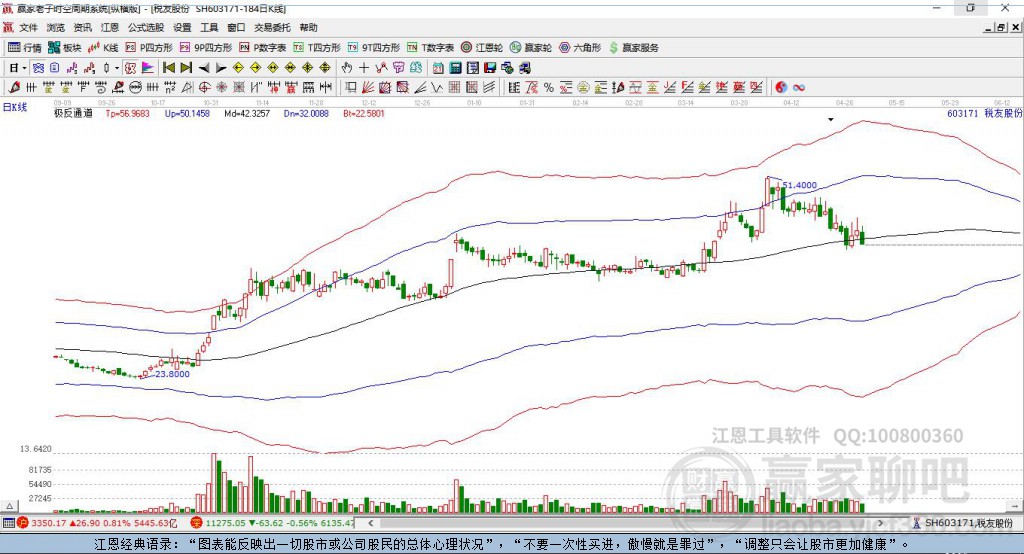Open the 浏览 menu

56,27
